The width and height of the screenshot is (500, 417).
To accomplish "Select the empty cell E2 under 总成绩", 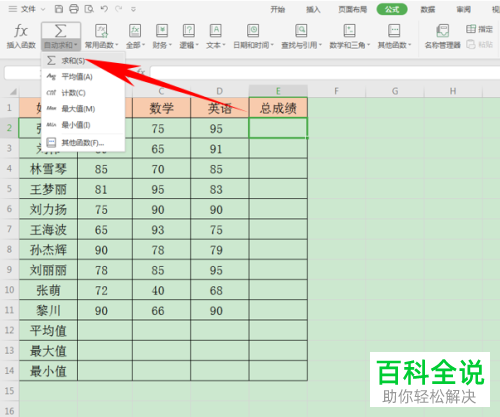I will [278, 128].
